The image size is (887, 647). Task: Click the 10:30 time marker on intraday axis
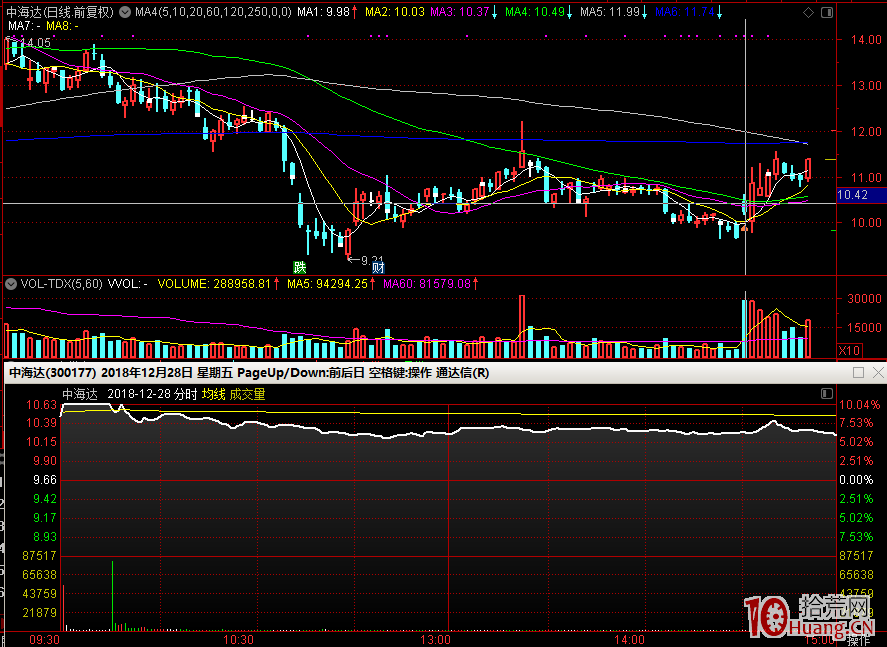[x=239, y=639]
